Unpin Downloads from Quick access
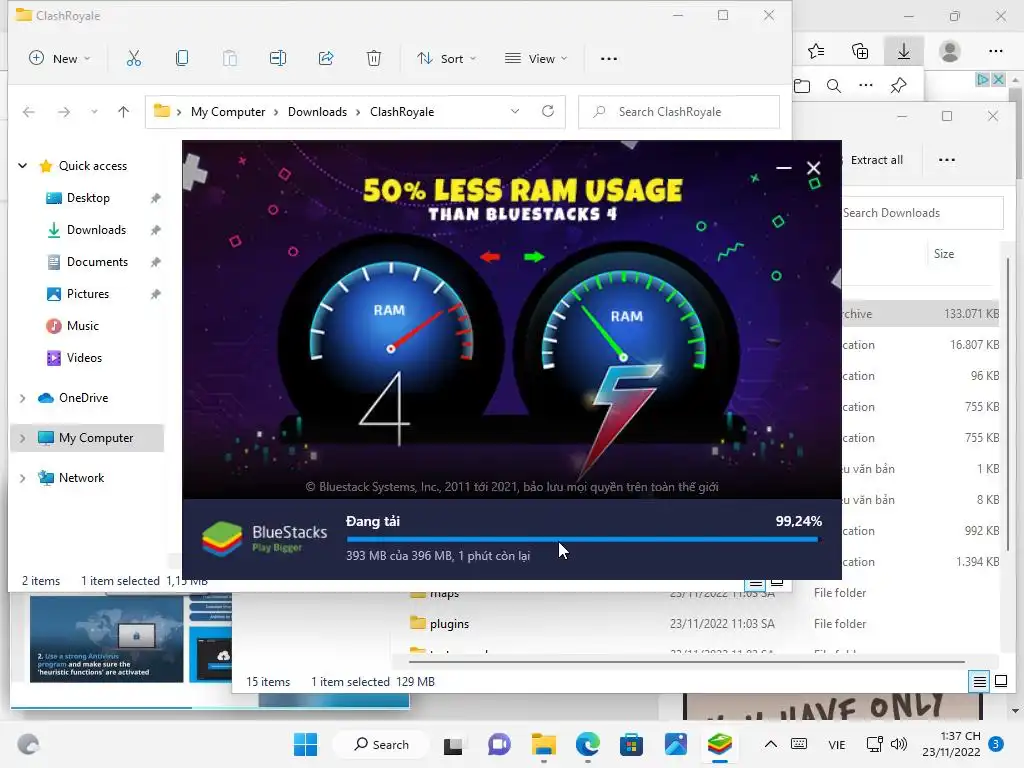The height and width of the screenshot is (768, 1024). pos(155,230)
